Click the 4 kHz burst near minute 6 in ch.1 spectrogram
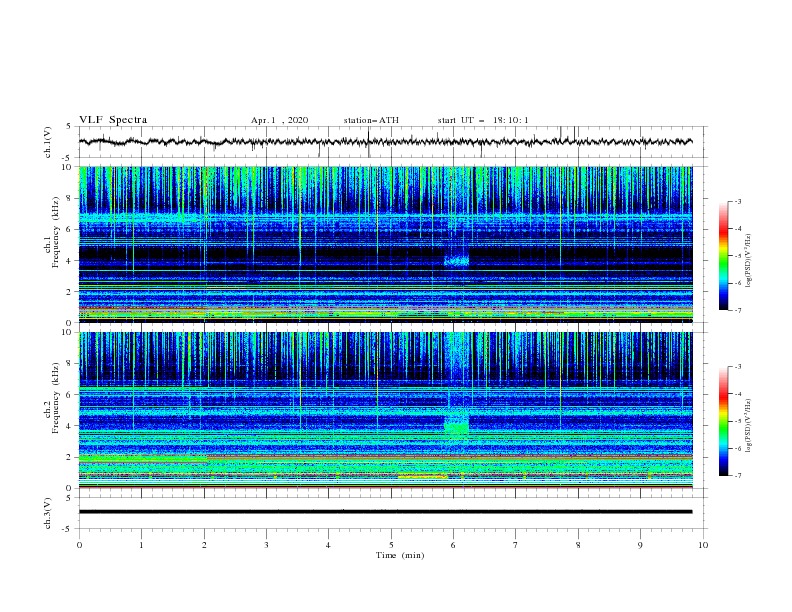Image resolution: width=792 pixels, height=612 pixels. click(x=456, y=261)
